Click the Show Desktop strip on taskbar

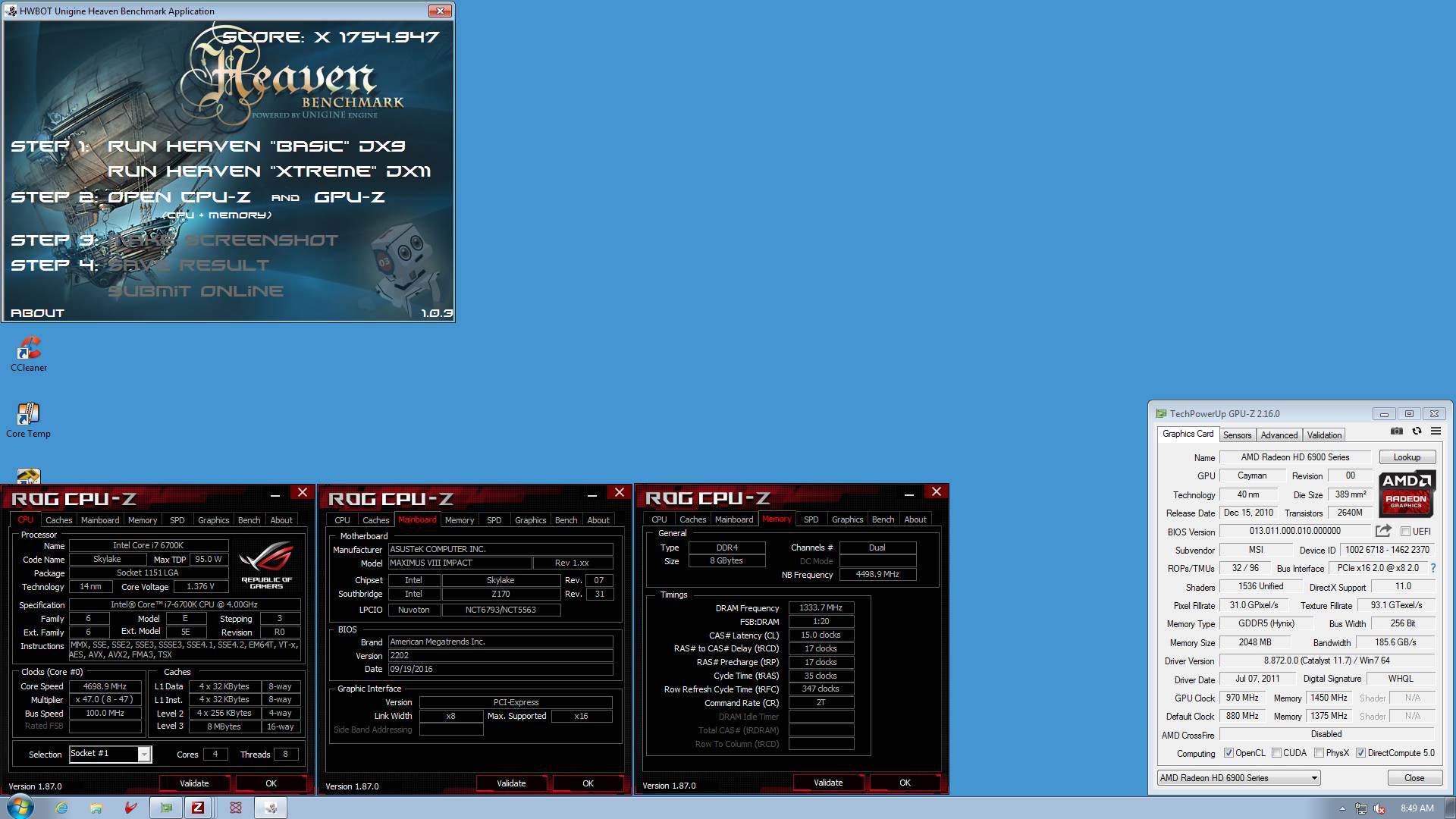1451,808
